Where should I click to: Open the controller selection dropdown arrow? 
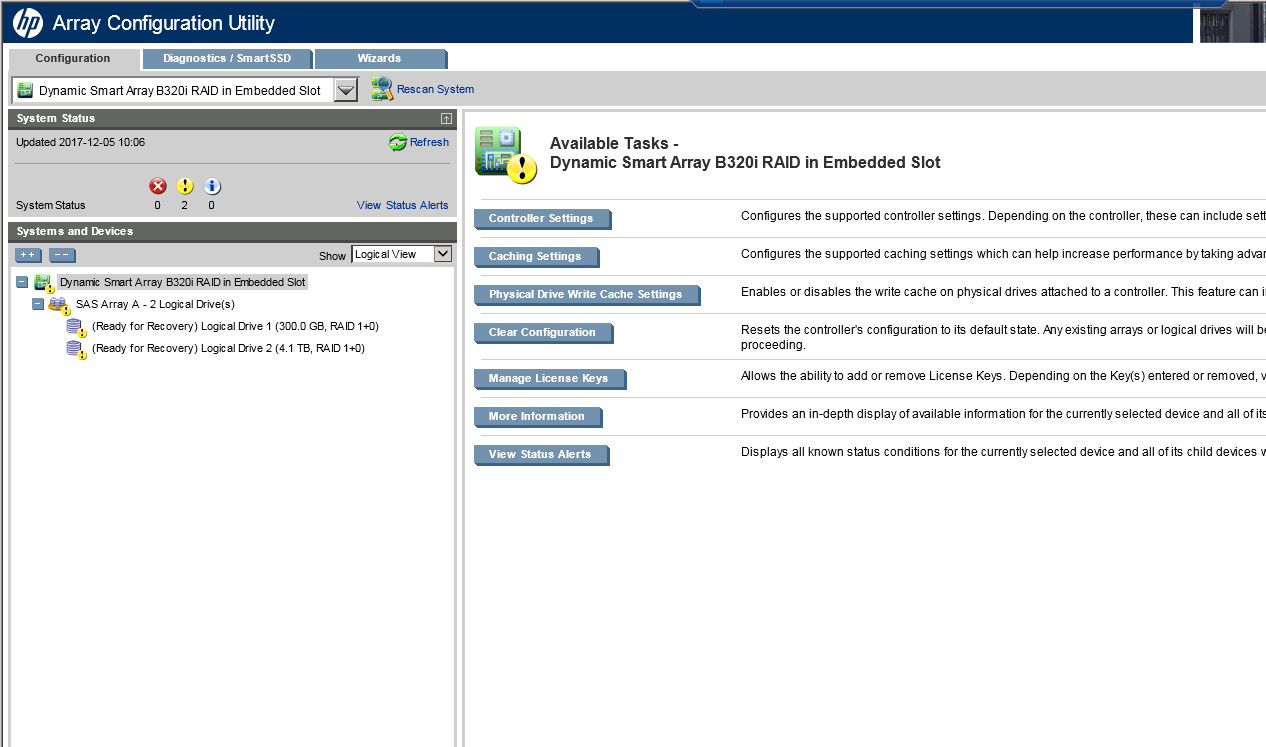tap(345, 90)
